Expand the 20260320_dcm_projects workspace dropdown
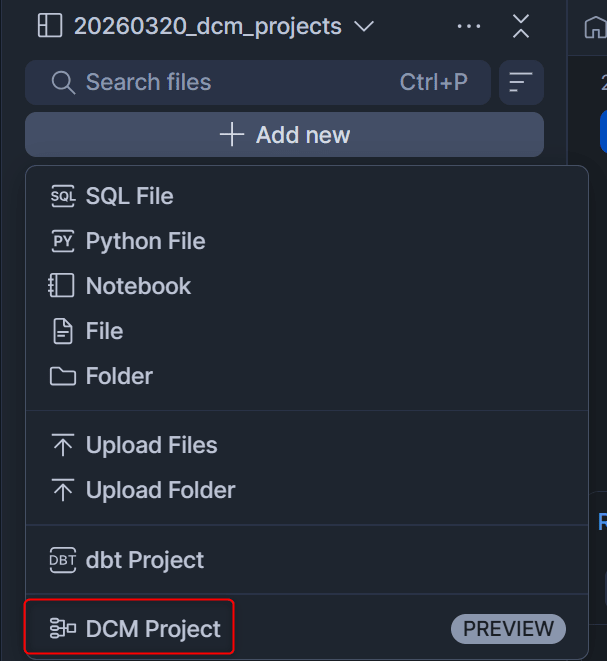 (x=364, y=27)
